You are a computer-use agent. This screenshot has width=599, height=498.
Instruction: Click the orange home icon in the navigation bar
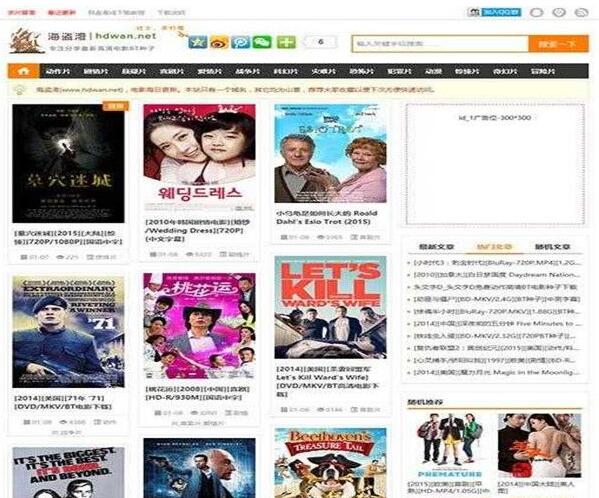coord(24,71)
